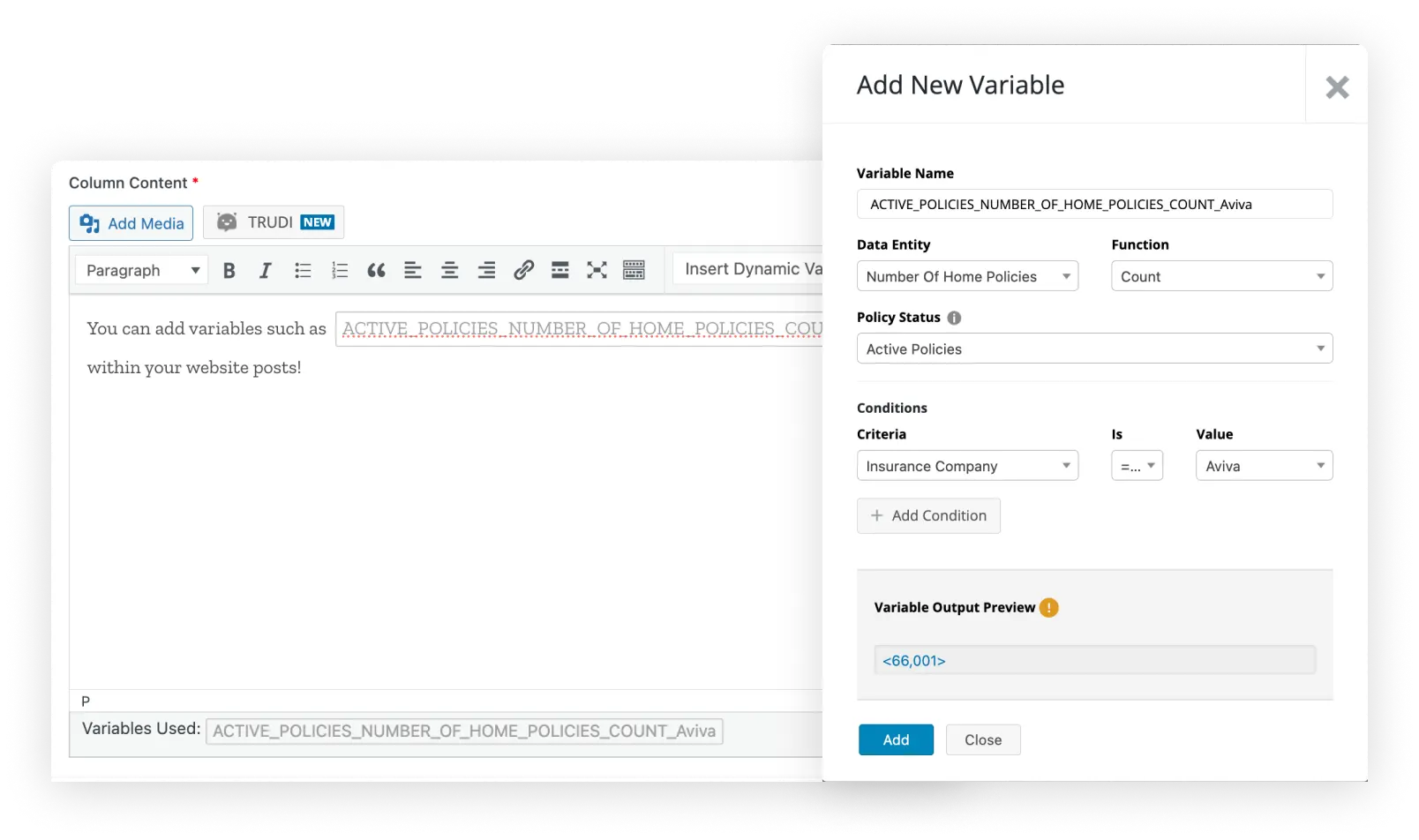The height and width of the screenshot is (840, 1419).
Task: Open the Criteria Insurance Company dropdown
Action: click(967, 466)
